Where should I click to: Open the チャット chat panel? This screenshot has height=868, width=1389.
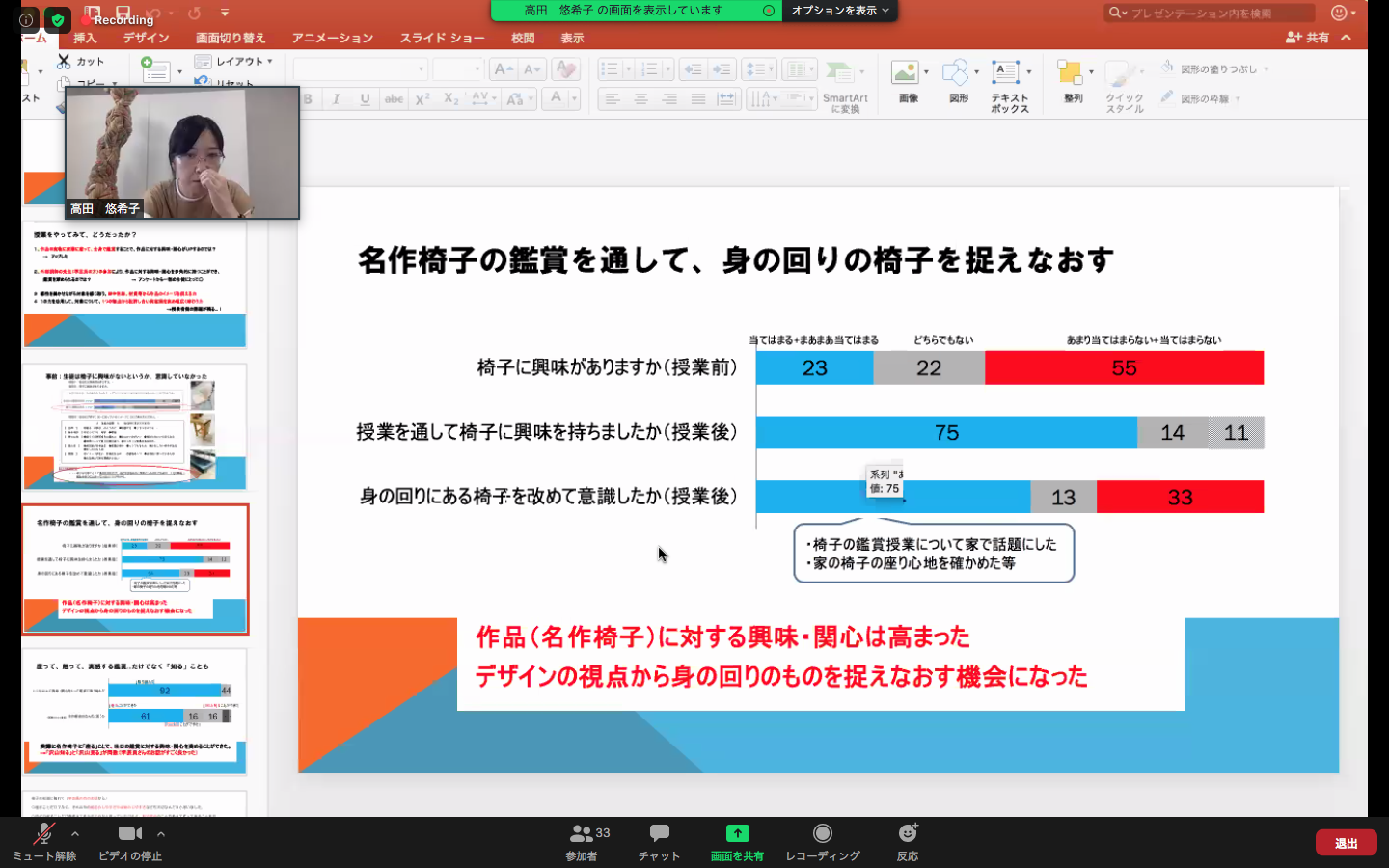pos(659,835)
